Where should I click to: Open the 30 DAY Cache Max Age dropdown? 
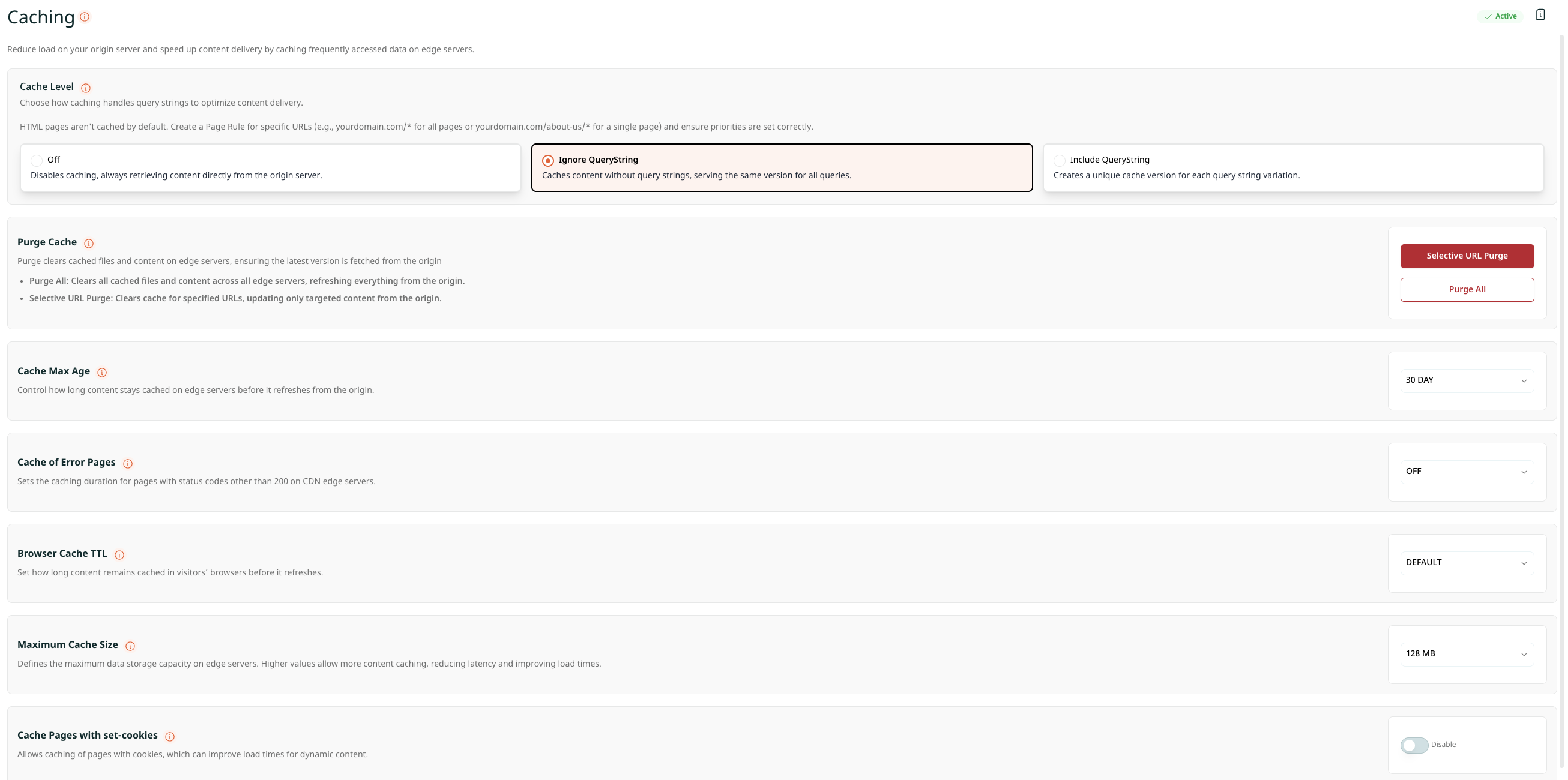tap(1467, 381)
